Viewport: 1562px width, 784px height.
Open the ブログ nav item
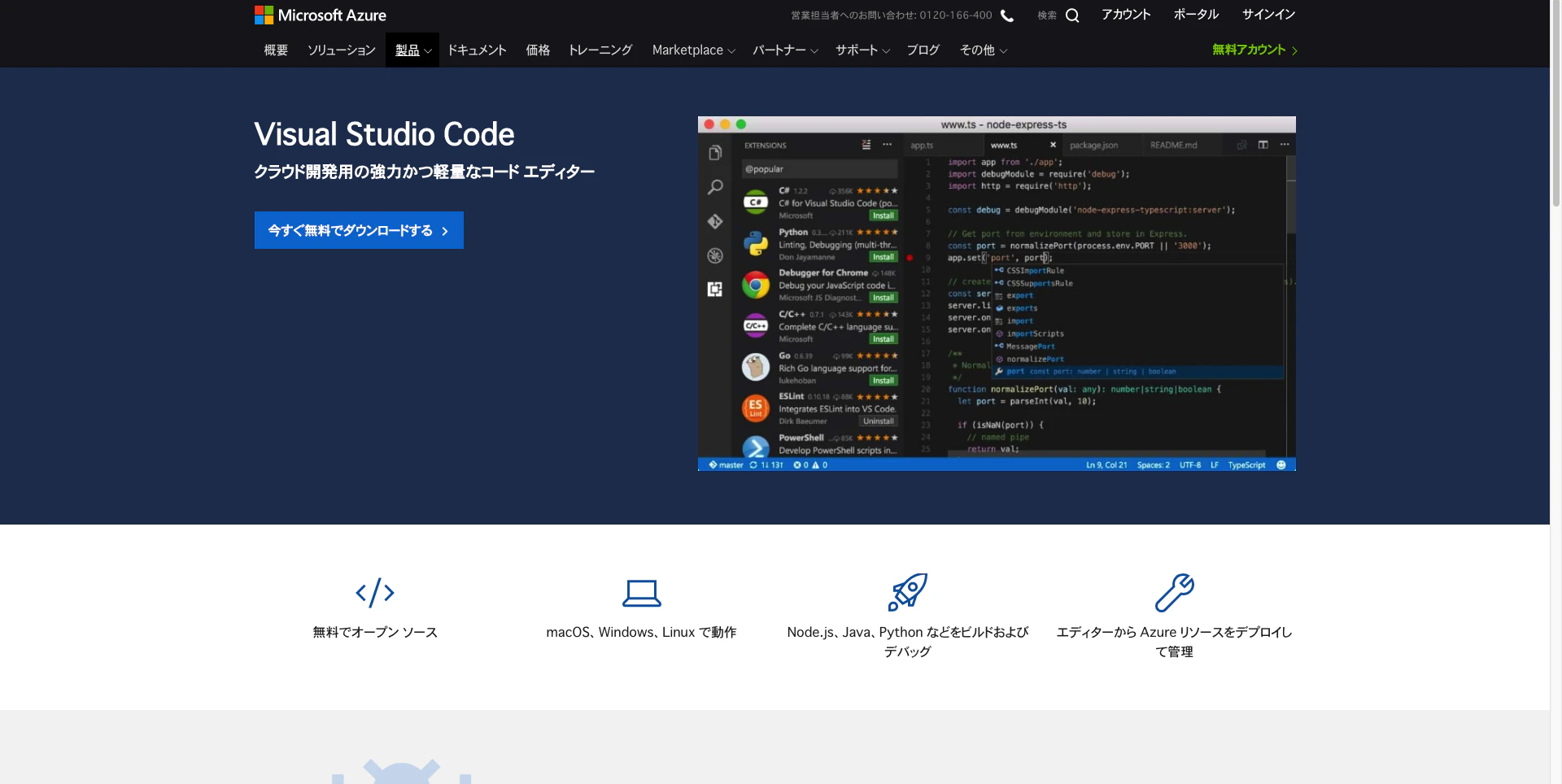click(923, 50)
